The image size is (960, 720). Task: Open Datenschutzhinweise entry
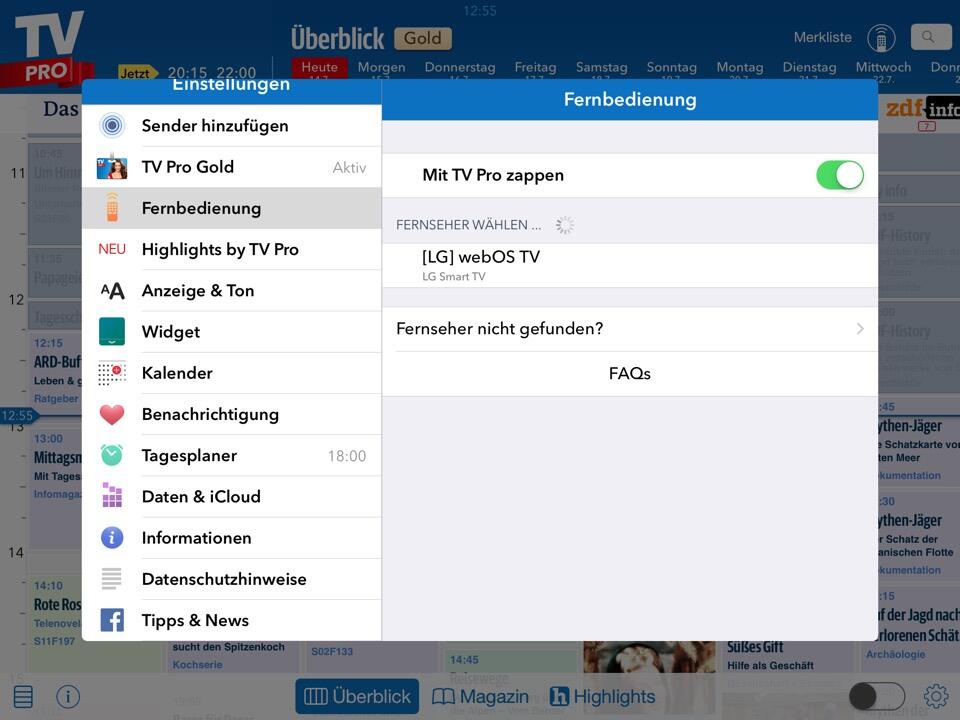pyautogui.click(x=231, y=579)
